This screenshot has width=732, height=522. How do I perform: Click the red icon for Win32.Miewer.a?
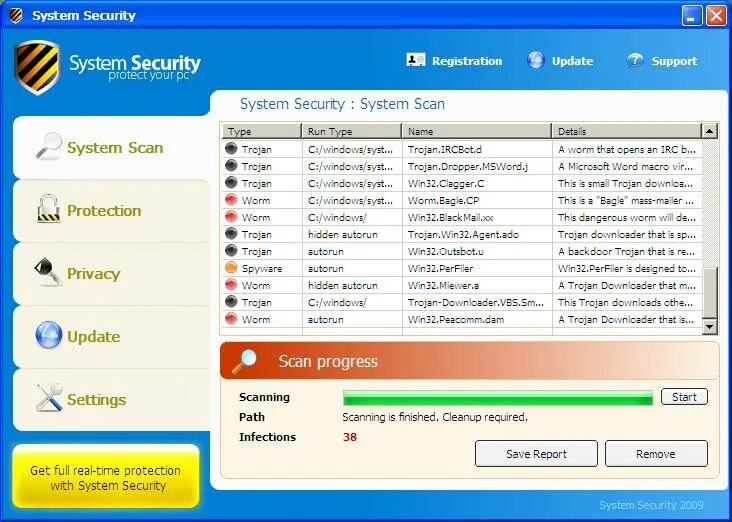click(x=231, y=284)
